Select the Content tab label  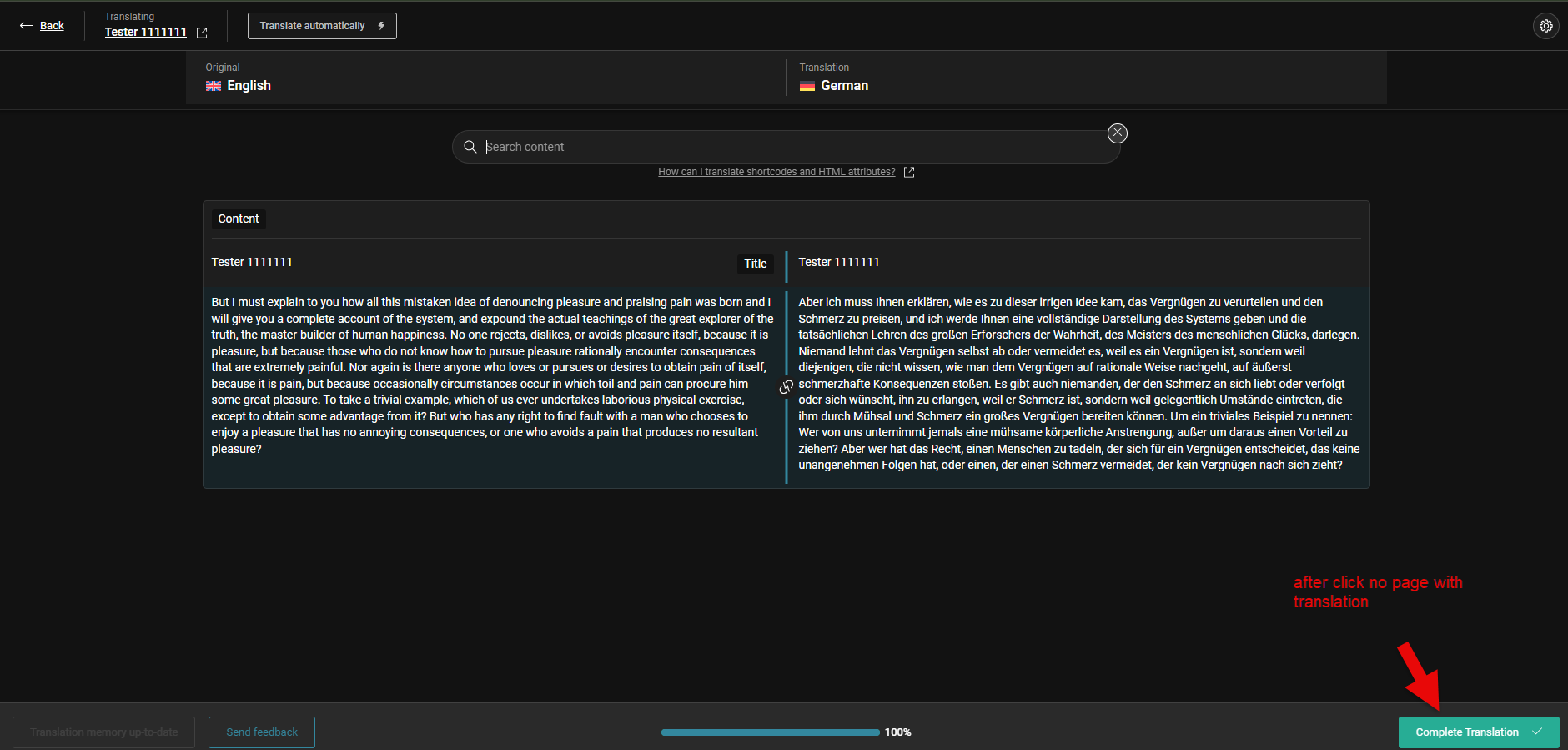click(239, 219)
